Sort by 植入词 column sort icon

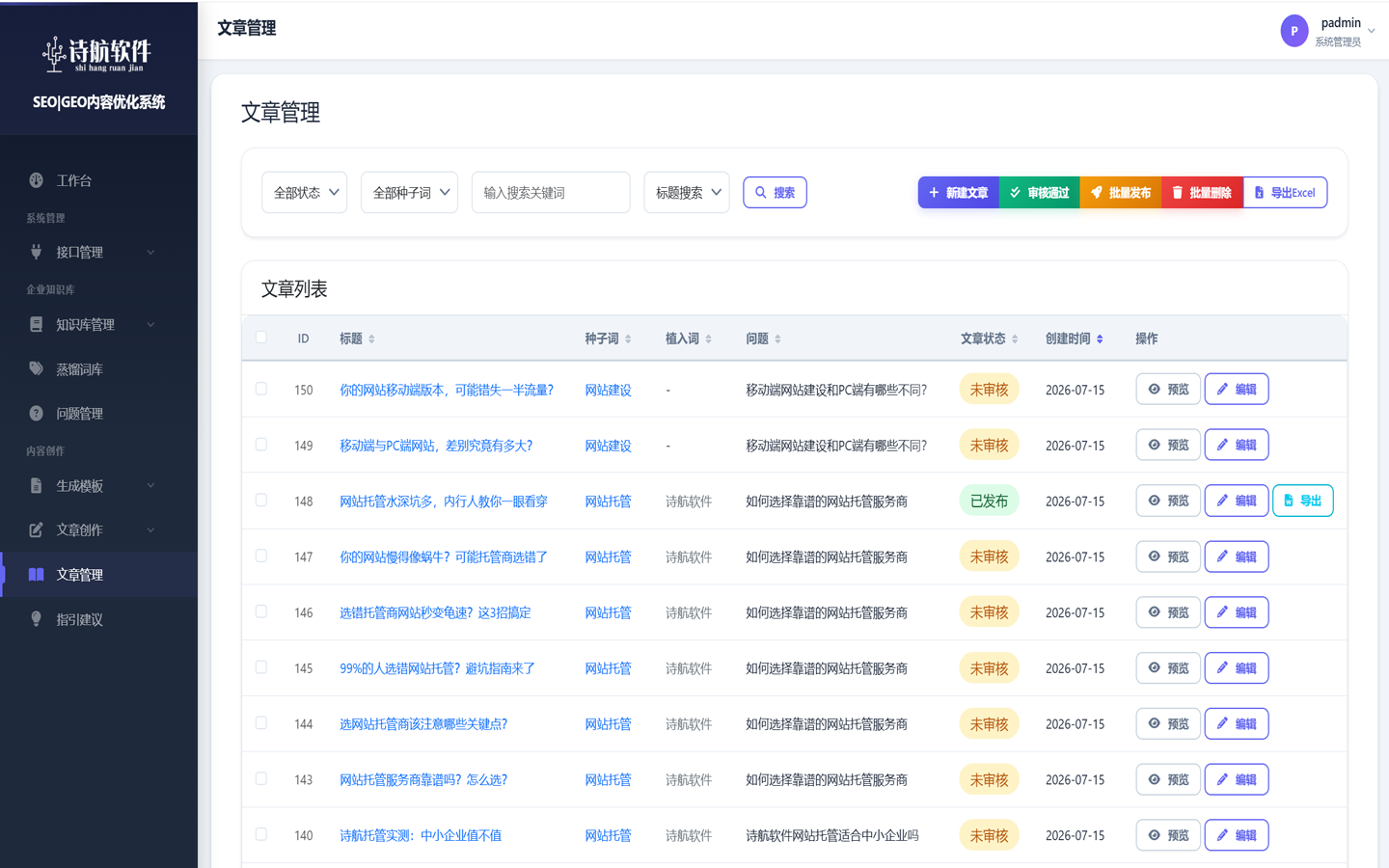pos(708,339)
